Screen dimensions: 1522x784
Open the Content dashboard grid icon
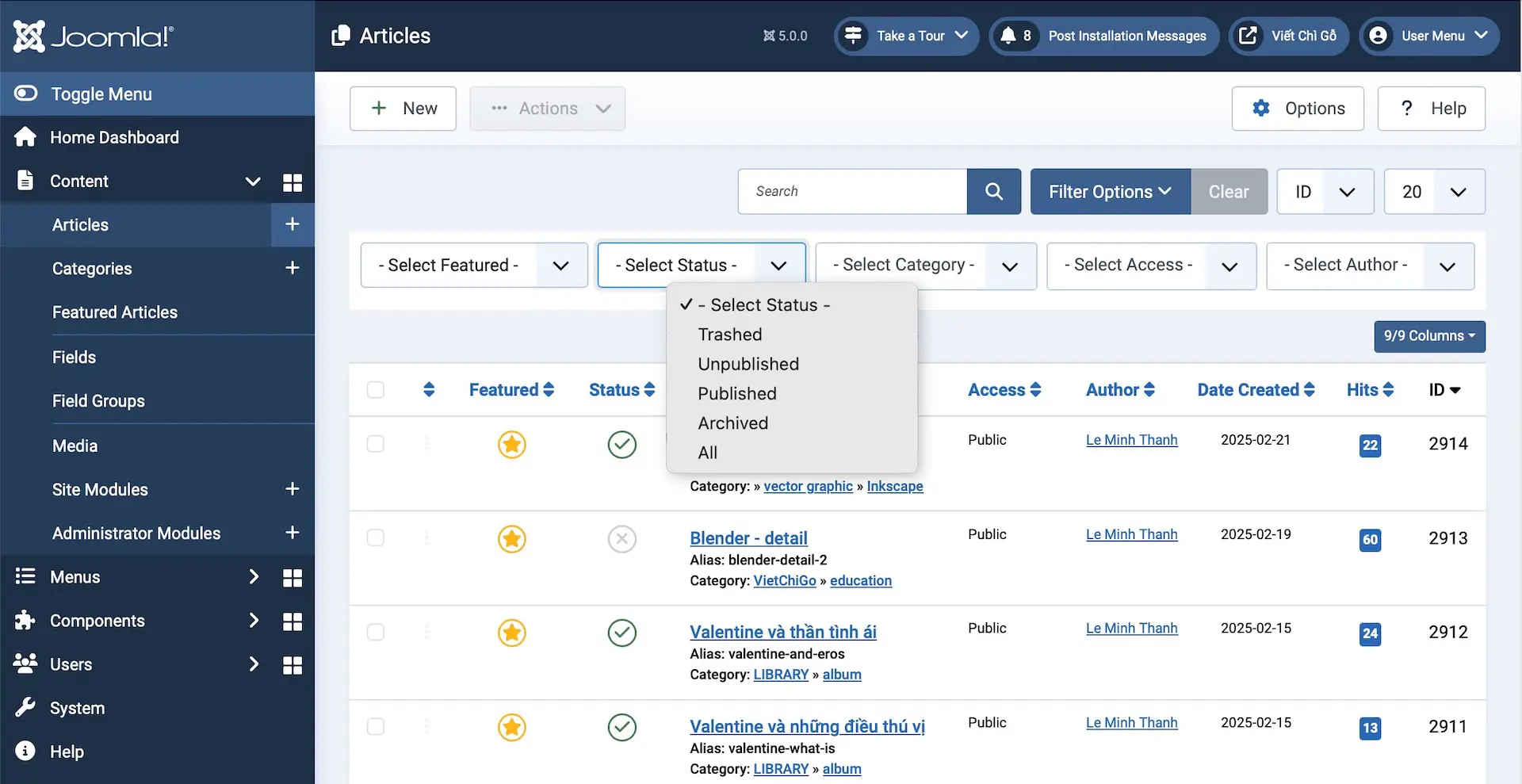(x=292, y=182)
